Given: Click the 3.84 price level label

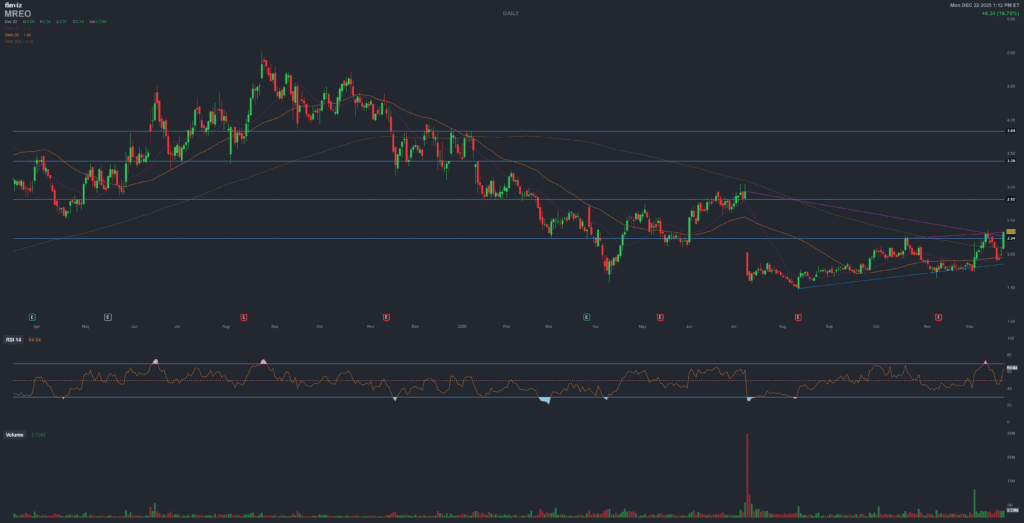Looking at the screenshot, I should [x=1011, y=131].
